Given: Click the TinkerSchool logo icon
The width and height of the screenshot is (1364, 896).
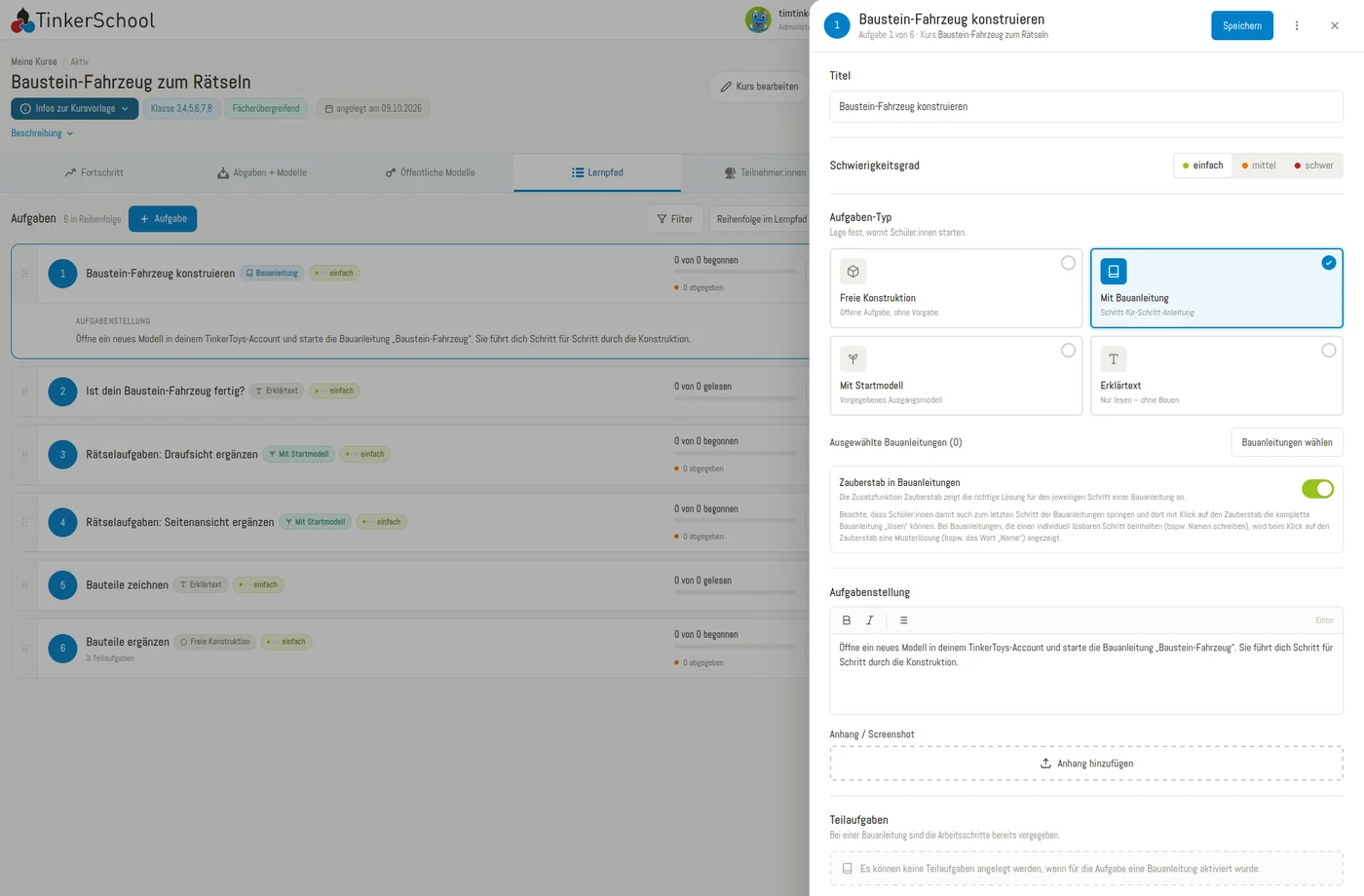Looking at the screenshot, I should pyautogui.click(x=22, y=20).
